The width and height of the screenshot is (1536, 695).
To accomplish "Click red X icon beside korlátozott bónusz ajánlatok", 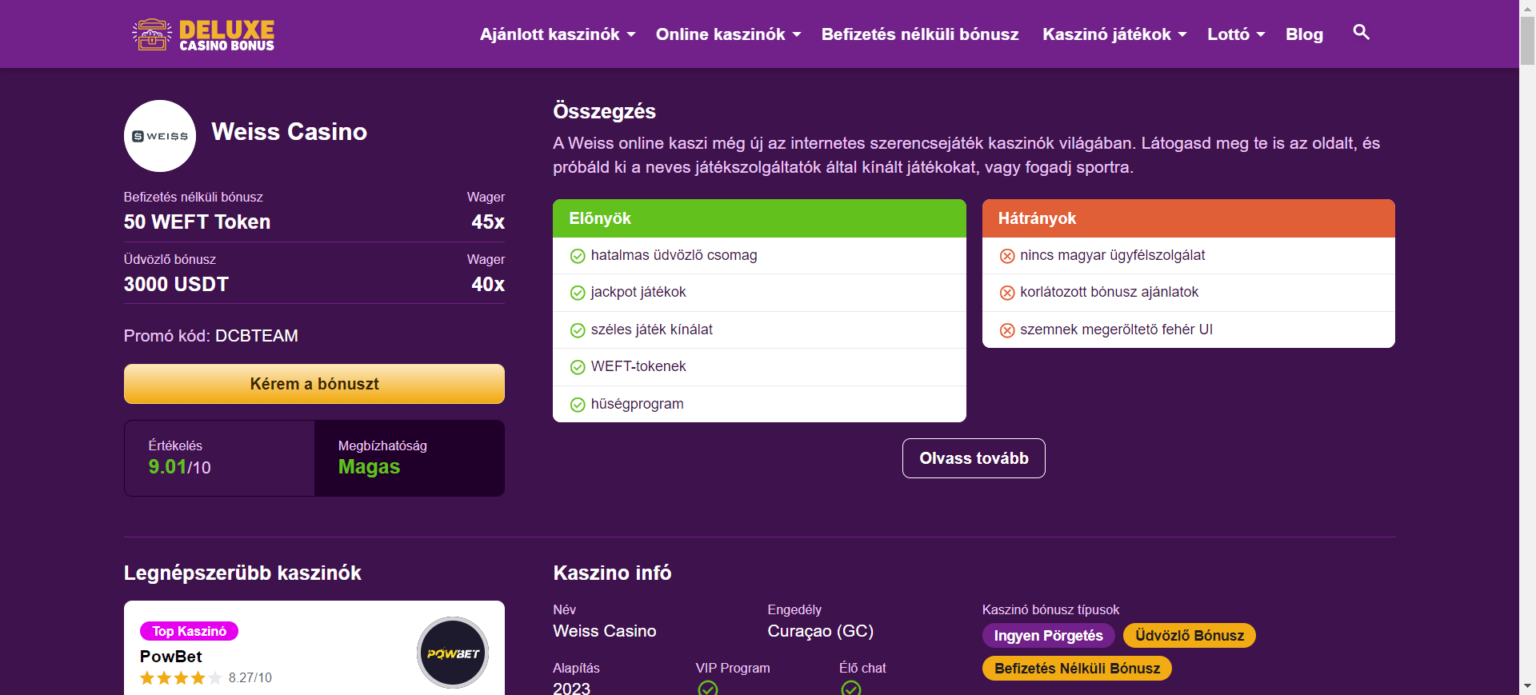I will [x=1007, y=293].
